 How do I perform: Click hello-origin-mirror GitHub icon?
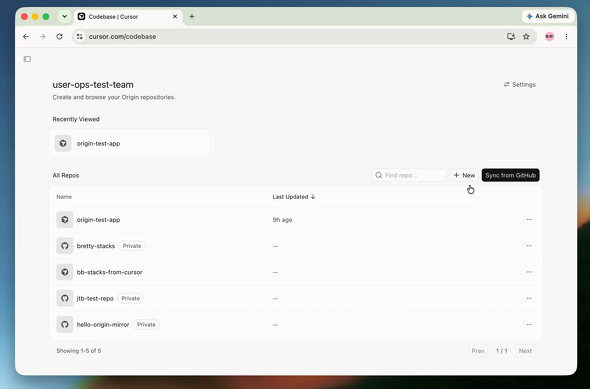(x=65, y=324)
